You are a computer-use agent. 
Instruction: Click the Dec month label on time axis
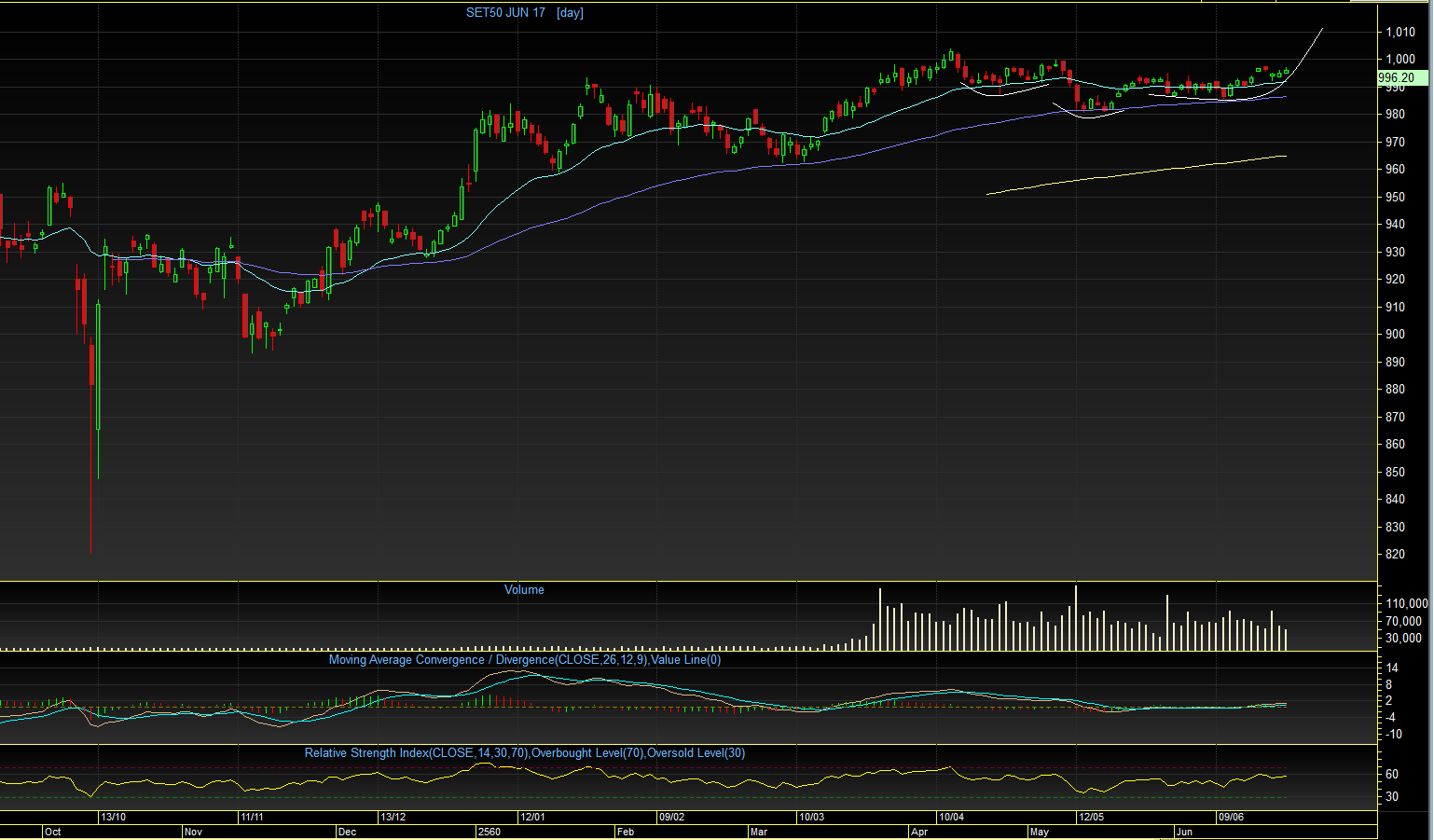pyautogui.click(x=347, y=831)
